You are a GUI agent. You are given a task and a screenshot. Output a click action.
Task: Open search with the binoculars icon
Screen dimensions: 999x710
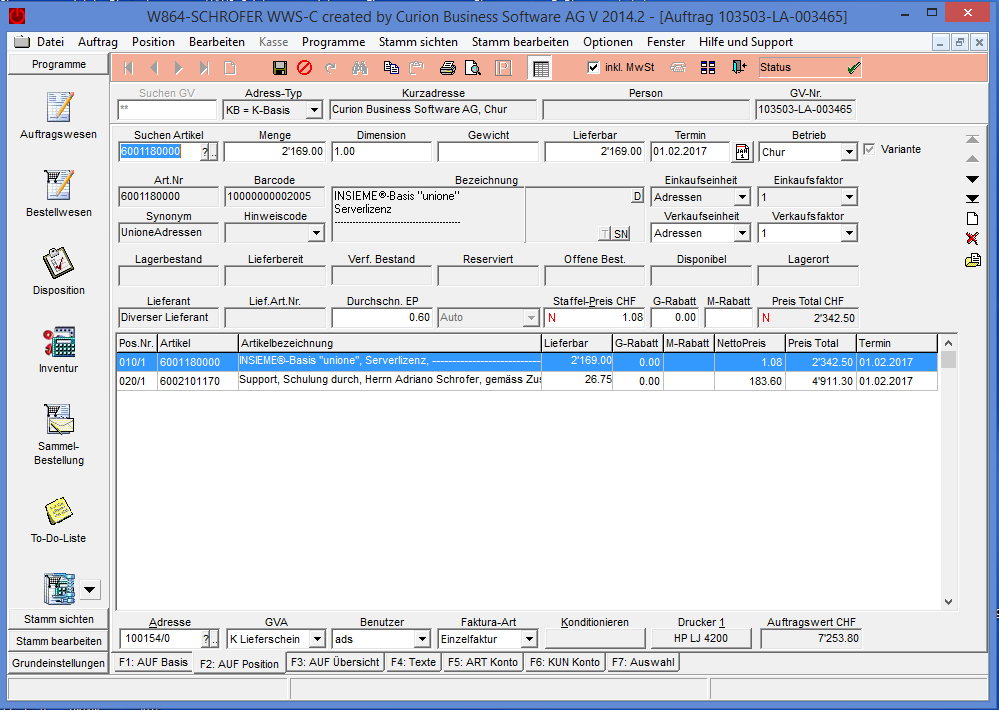click(360, 68)
